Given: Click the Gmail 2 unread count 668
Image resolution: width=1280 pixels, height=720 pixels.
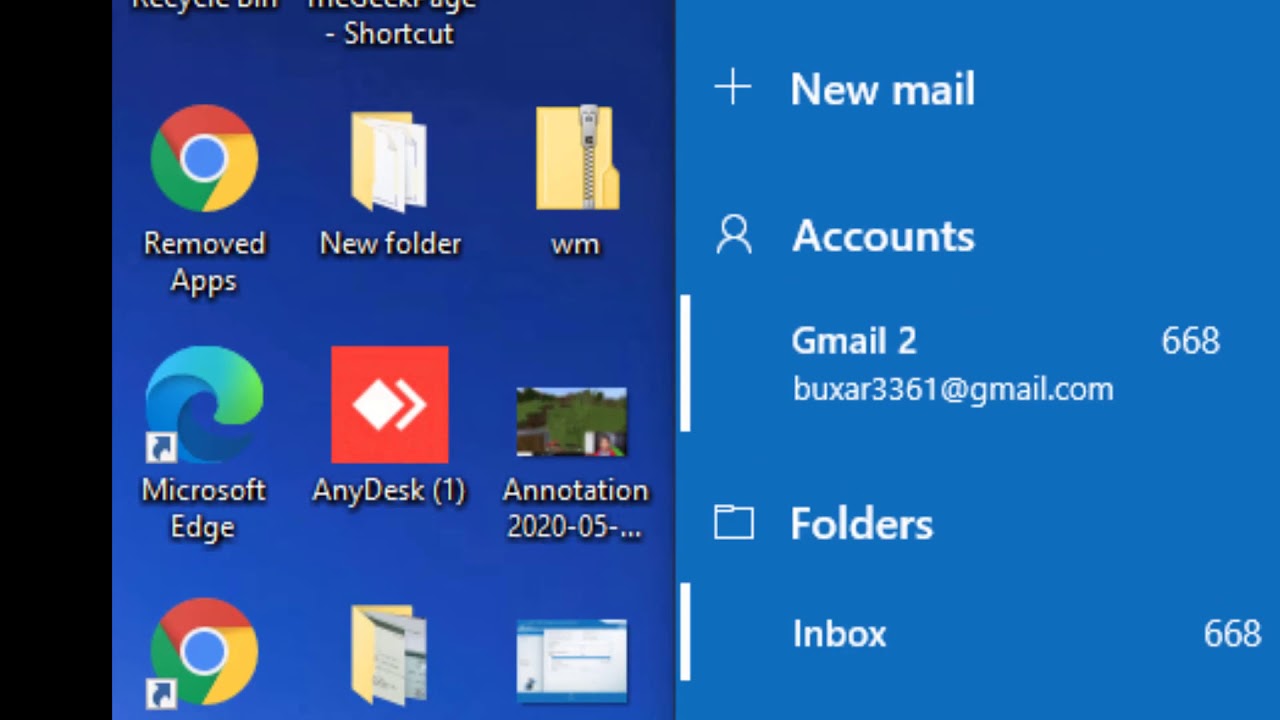Looking at the screenshot, I should (1190, 341).
